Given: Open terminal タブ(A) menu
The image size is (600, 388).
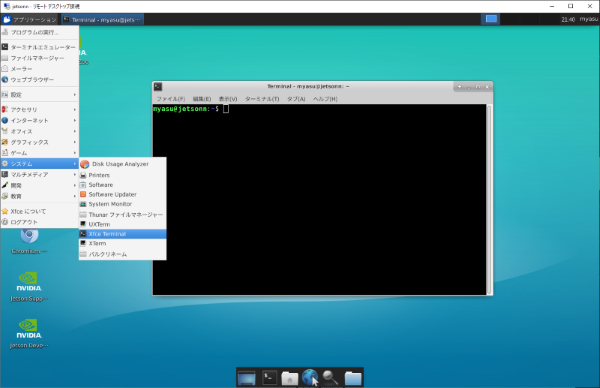Looking at the screenshot, I should 296,99.
